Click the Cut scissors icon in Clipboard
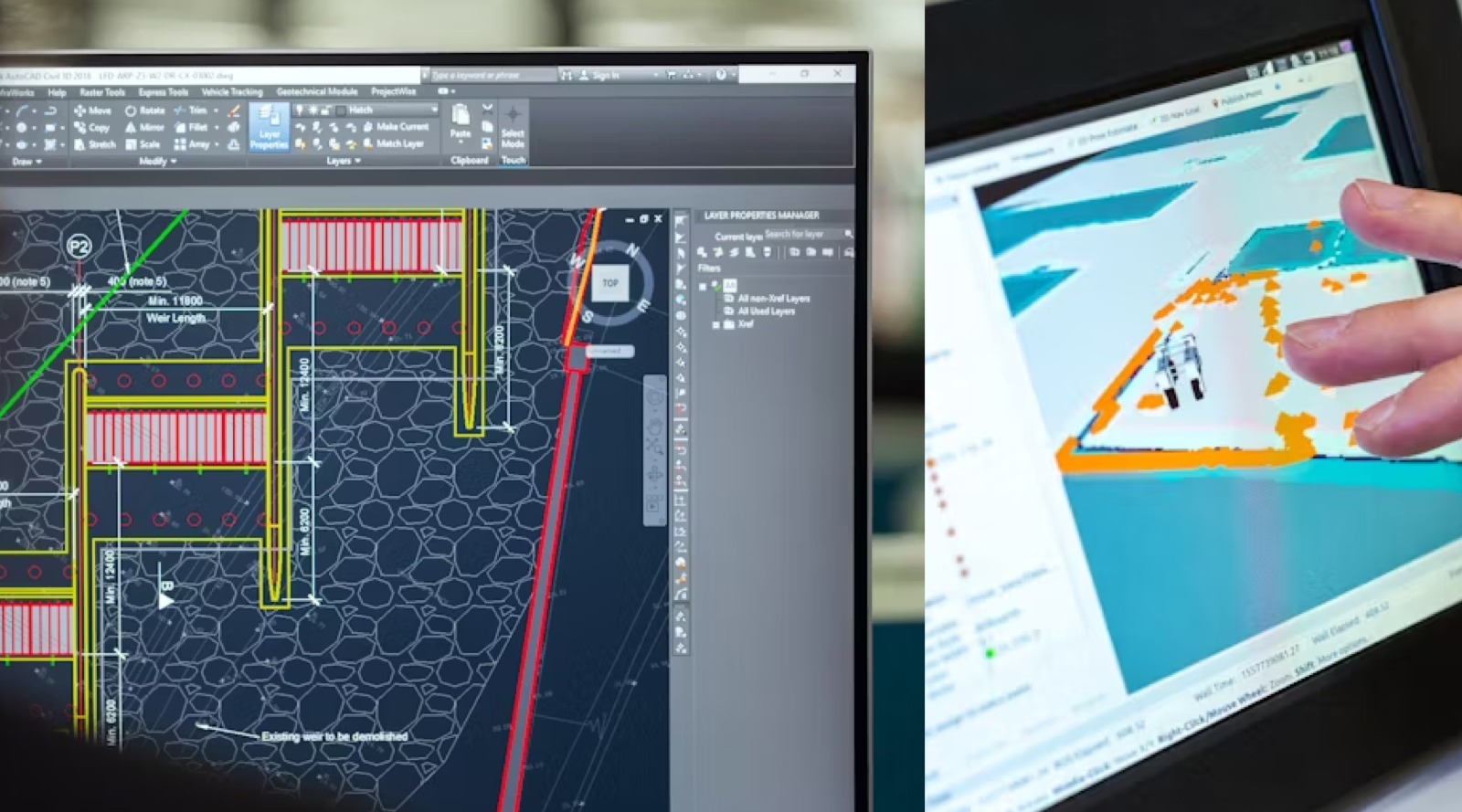 tap(487, 109)
